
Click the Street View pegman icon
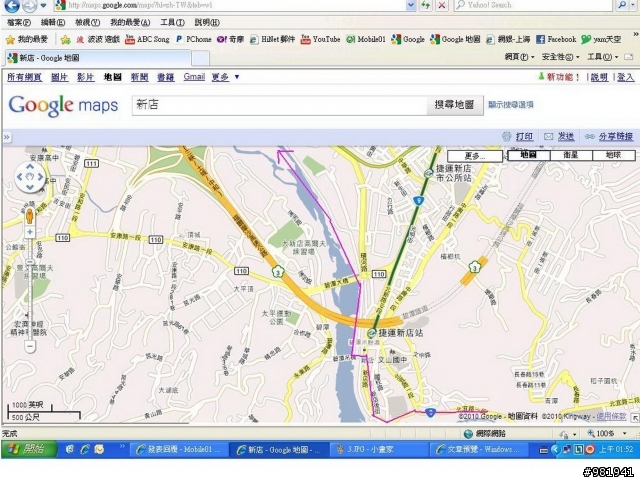[29, 216]
